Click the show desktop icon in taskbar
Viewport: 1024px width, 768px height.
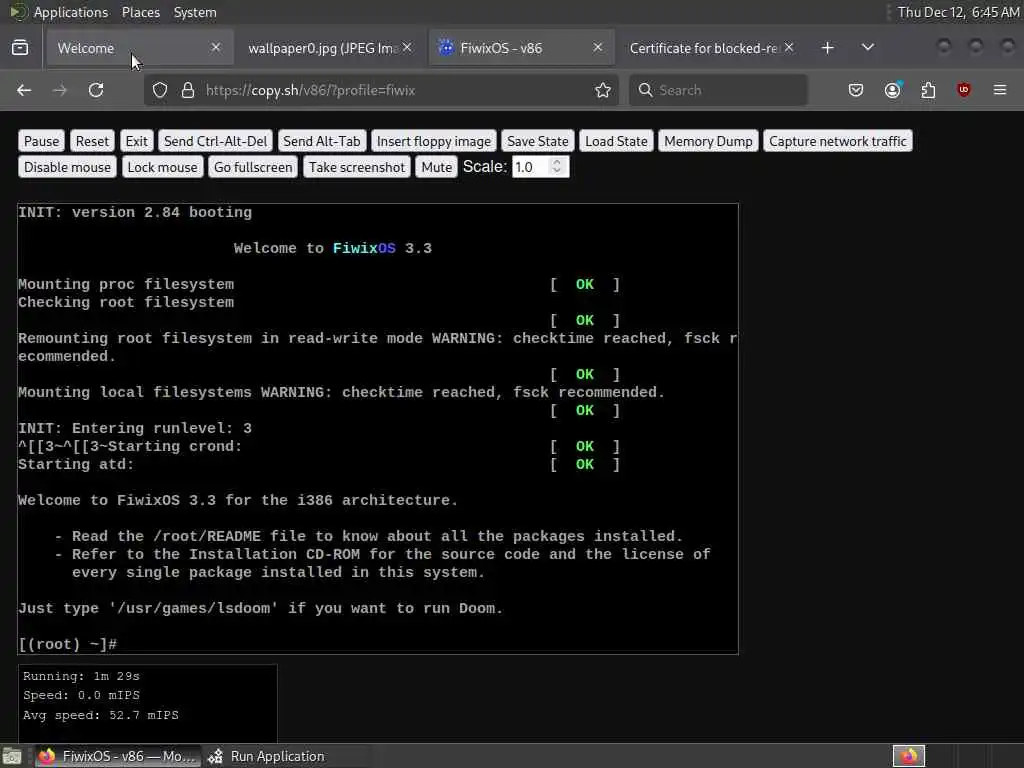(x=12, y=757)
